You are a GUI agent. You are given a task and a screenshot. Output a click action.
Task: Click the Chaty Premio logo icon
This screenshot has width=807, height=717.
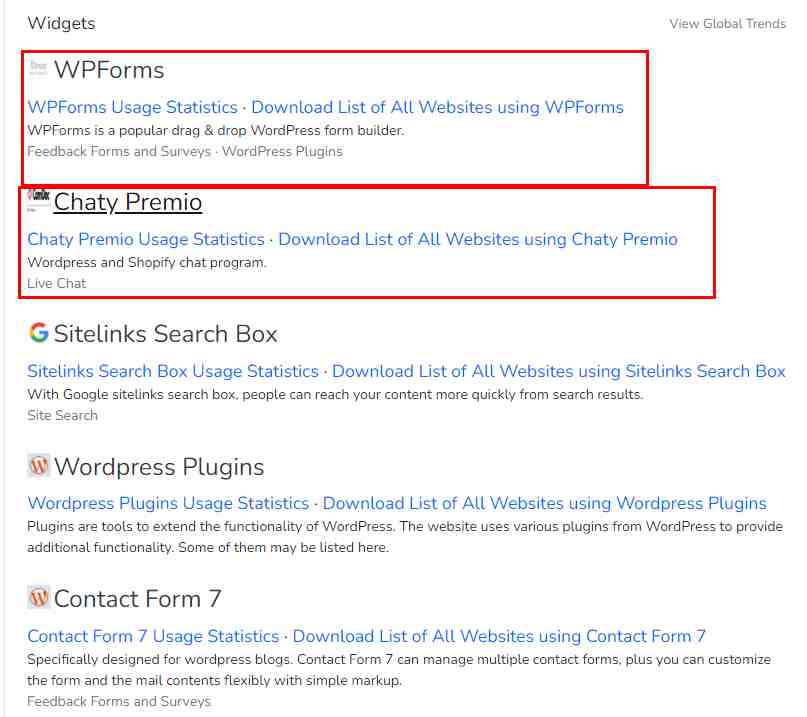[x=39, y=201]
